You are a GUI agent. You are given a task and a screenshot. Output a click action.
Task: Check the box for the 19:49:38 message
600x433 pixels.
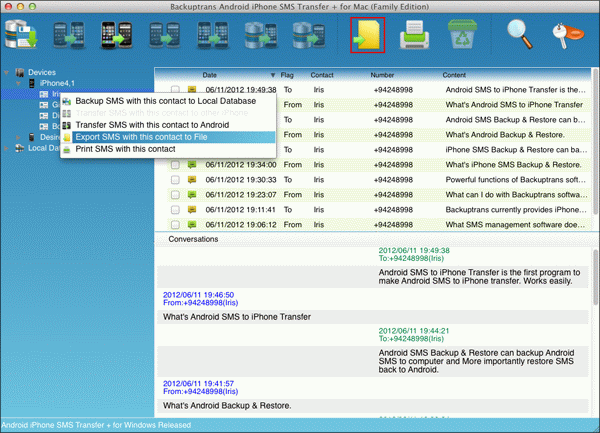click(175, 90)
